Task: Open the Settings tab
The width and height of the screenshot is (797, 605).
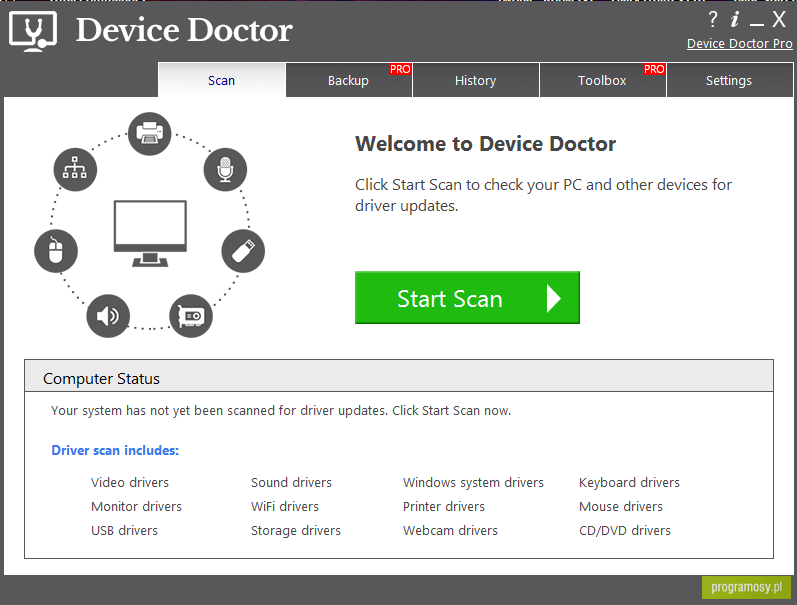Action: pyautogui.click(x=729, y=80)
